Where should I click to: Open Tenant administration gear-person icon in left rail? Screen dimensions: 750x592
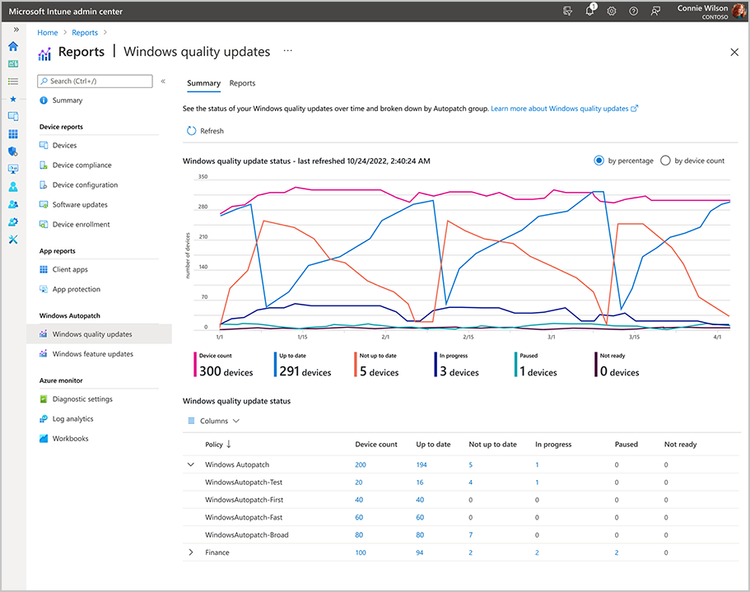[13, 222]
